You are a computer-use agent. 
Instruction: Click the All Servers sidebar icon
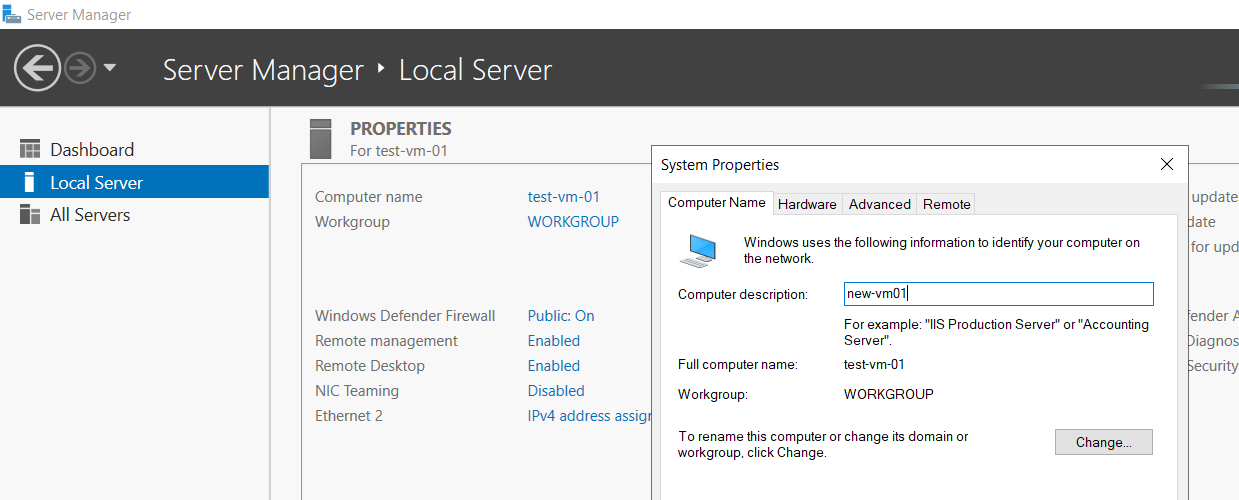point(29,214)
